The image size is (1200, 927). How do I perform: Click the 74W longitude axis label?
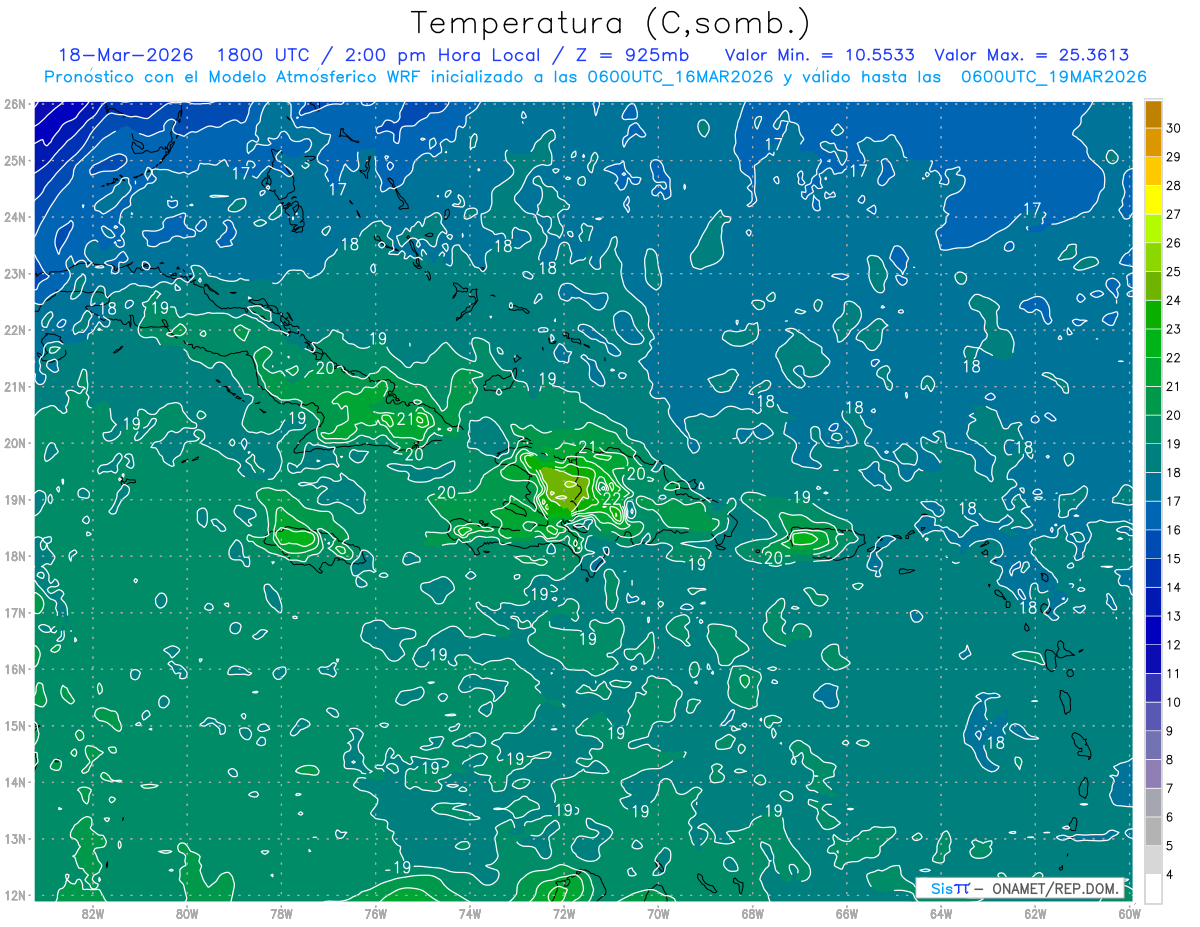pos(470,914)
